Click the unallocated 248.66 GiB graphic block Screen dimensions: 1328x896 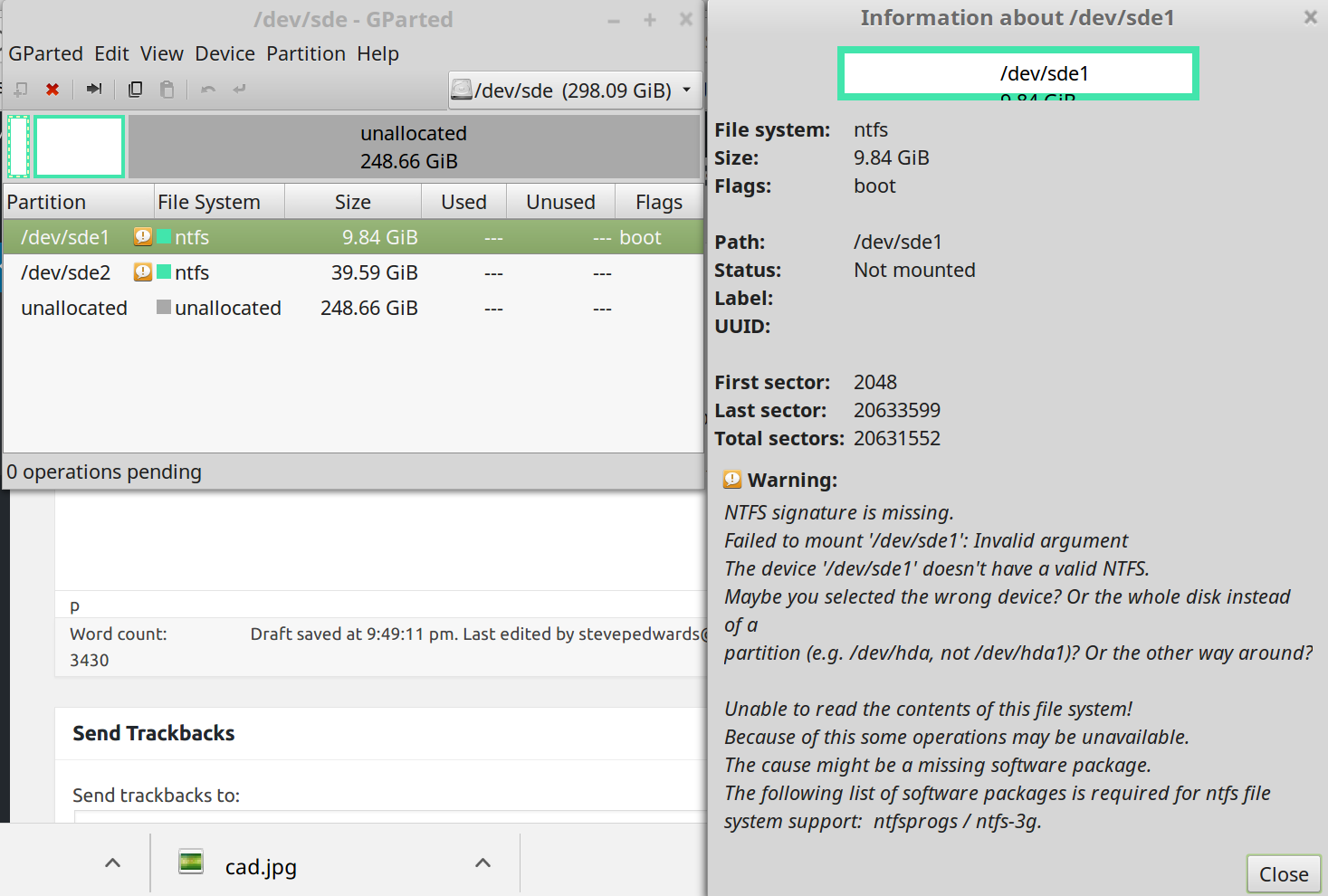413,147
